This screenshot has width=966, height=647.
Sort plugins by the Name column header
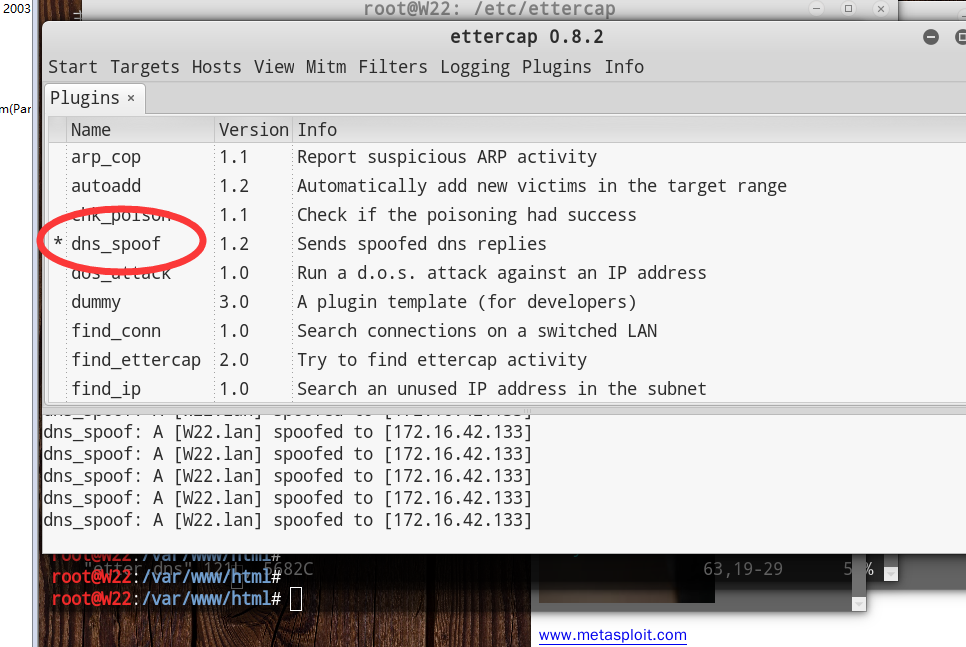click(x=91, y=130)
